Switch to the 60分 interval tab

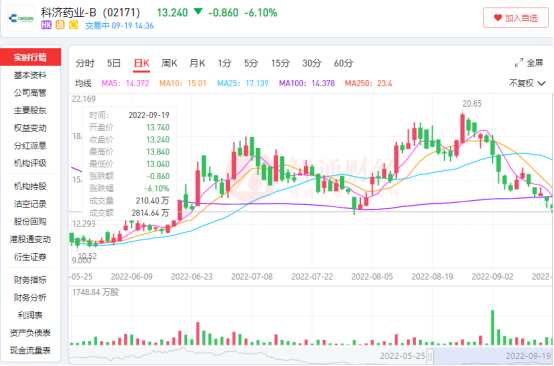point(343,63)
